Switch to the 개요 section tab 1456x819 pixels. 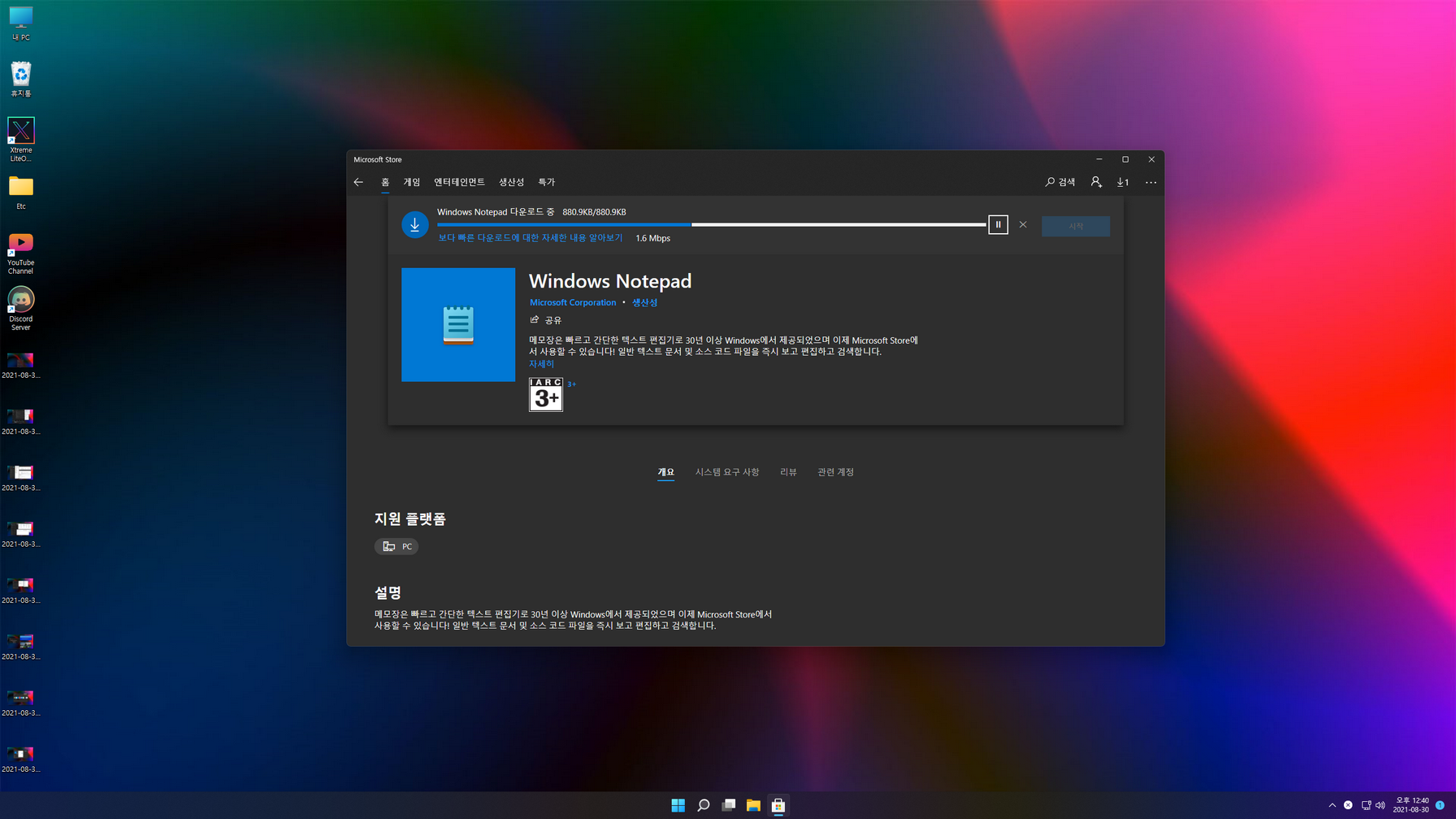666,472
